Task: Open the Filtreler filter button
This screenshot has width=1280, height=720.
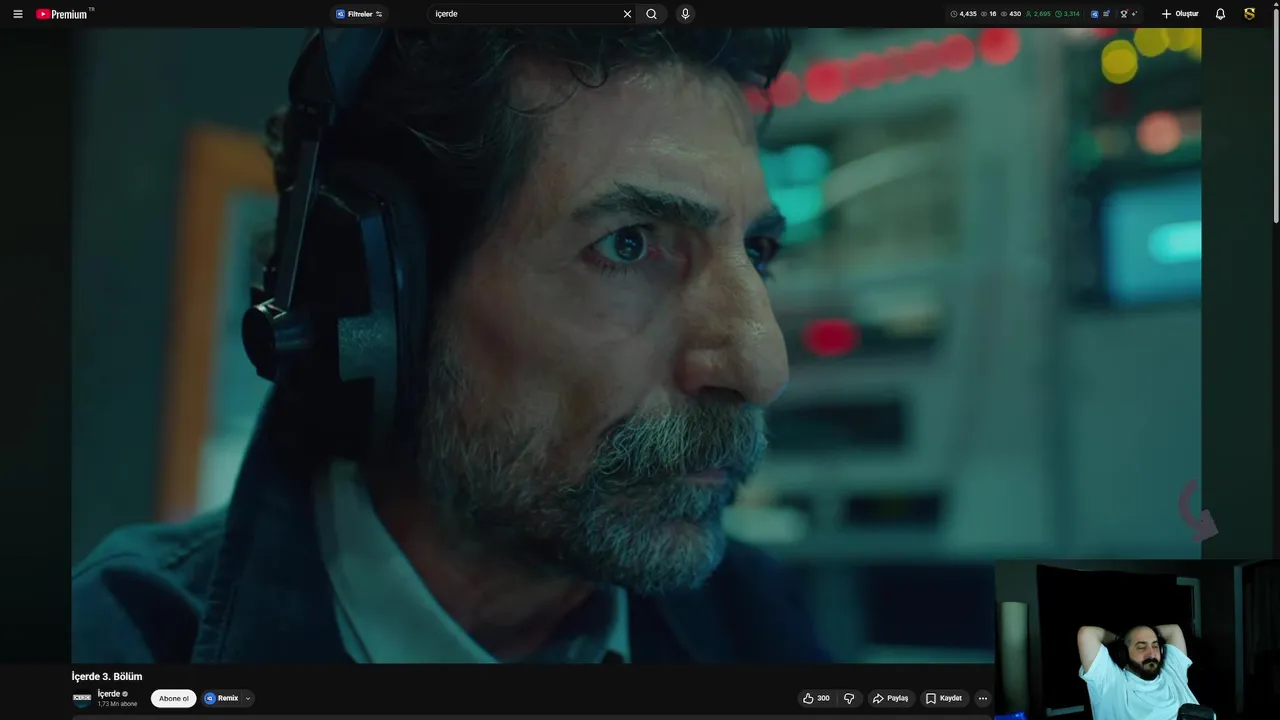Action: (359, 14)
